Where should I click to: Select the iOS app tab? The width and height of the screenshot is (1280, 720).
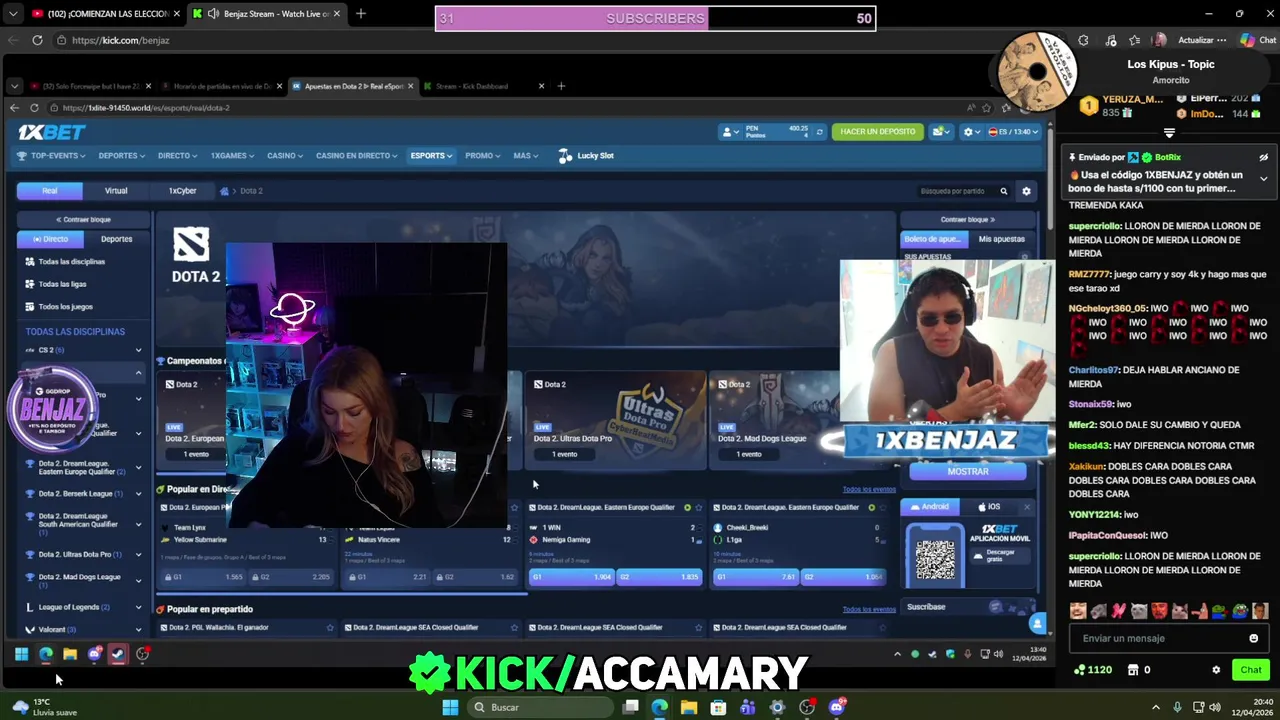989,507
